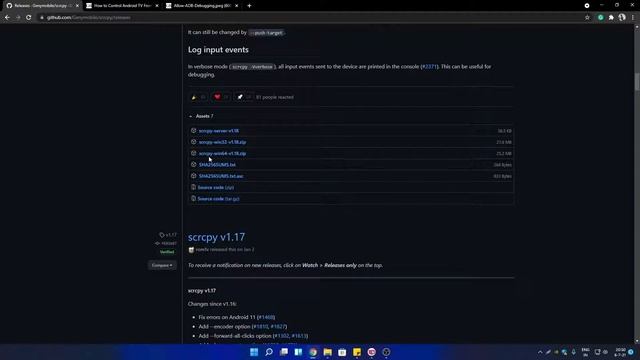Bookmark this page with the star icon
This screenshot has width=640, height=360.
587,18
